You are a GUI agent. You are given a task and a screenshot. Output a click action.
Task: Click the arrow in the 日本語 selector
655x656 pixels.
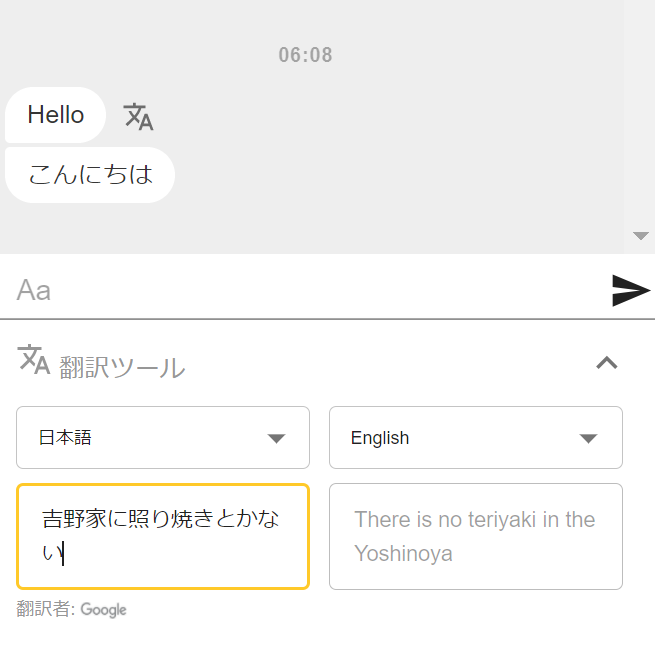(276, 438)
